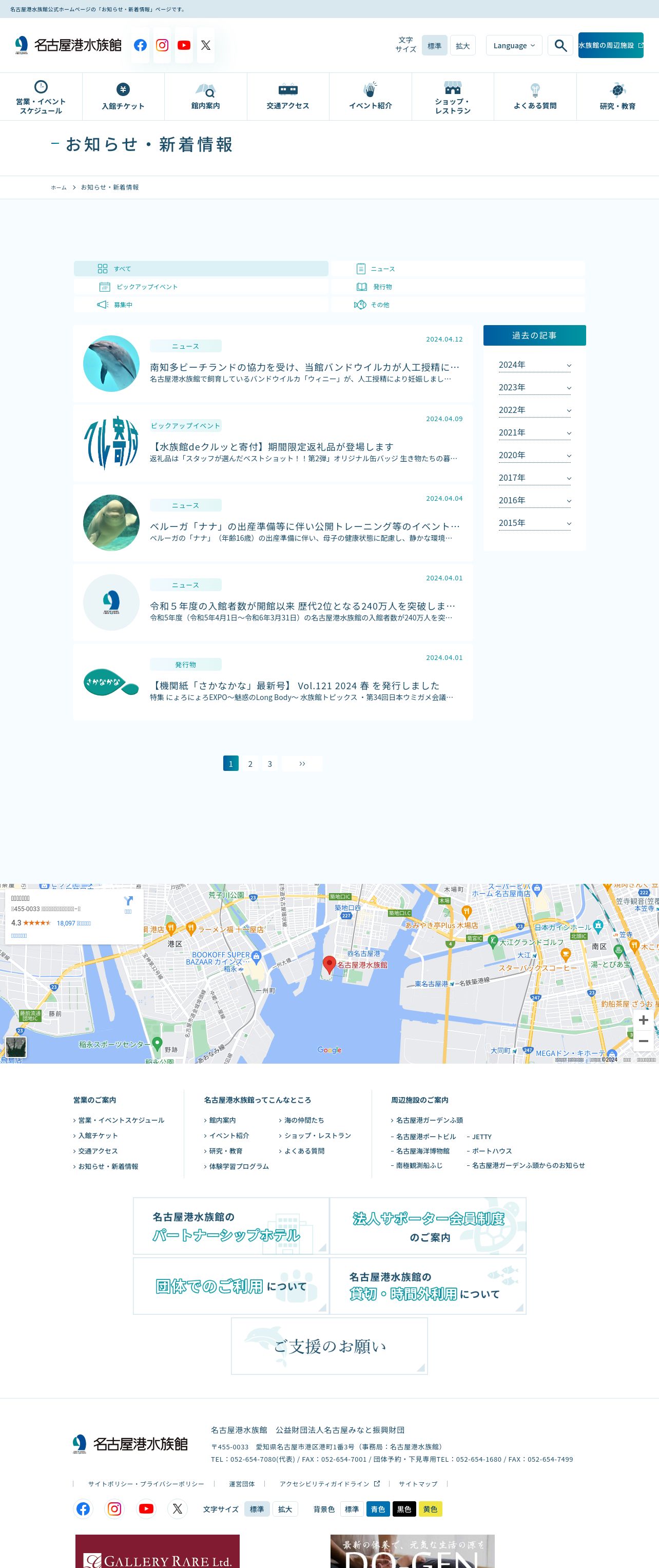Set header text size to 標準
Viewport: 659px width, 1568px height.
click(435, 46)
